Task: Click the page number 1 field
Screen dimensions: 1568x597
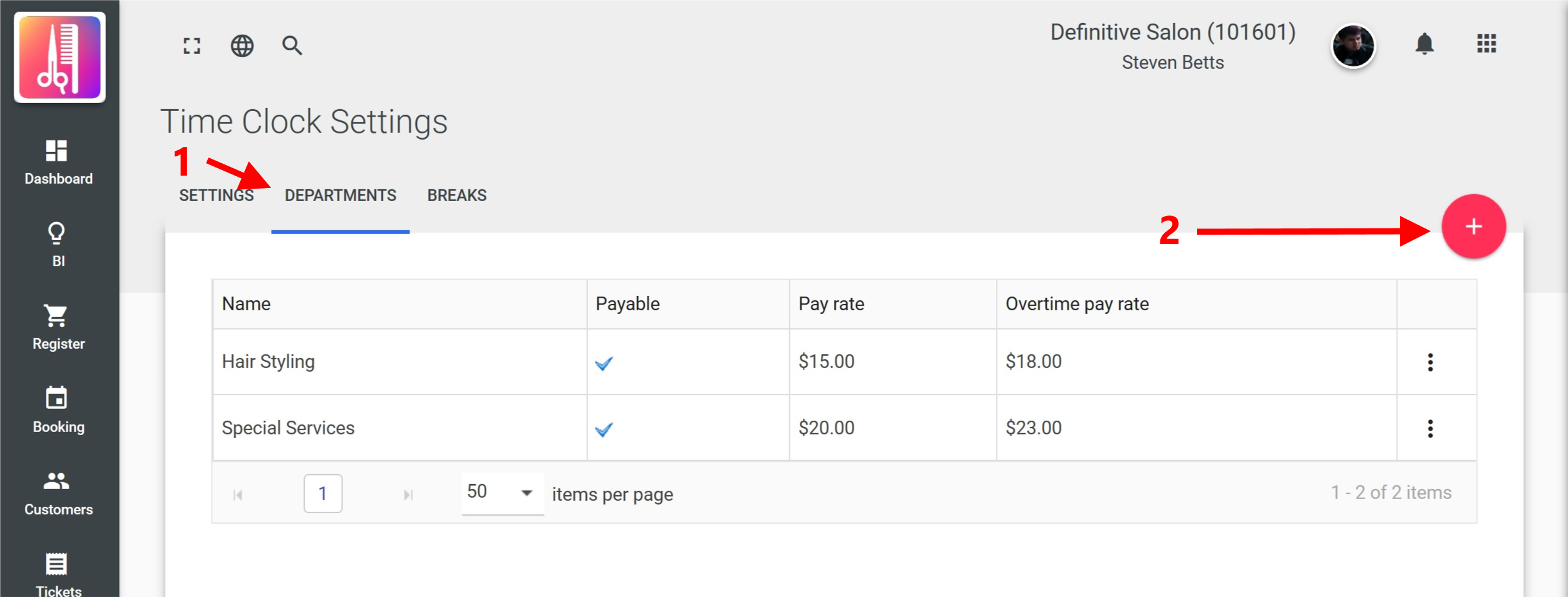Action: point(323,493)
